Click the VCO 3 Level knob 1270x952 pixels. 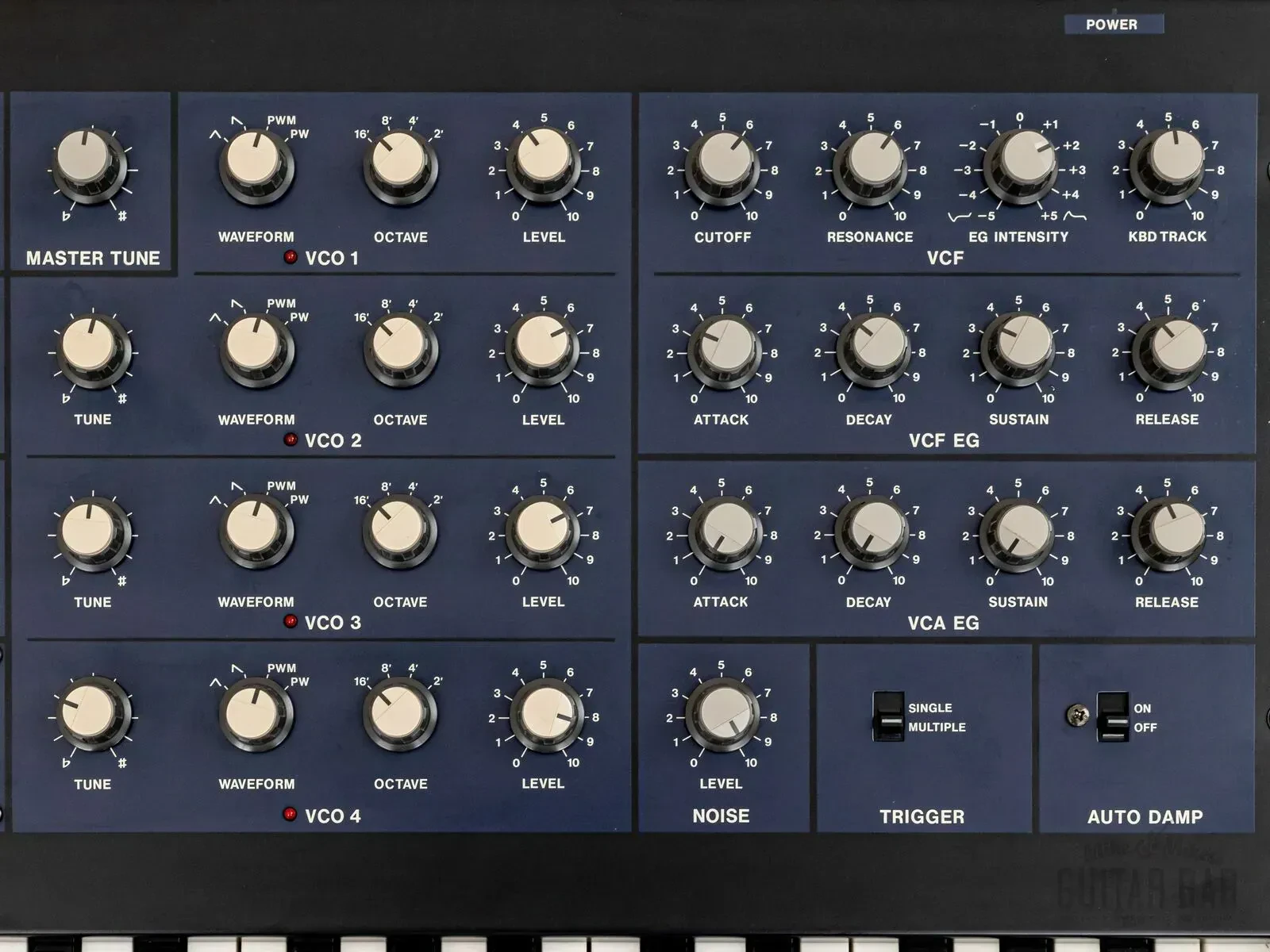coord(544,529)
